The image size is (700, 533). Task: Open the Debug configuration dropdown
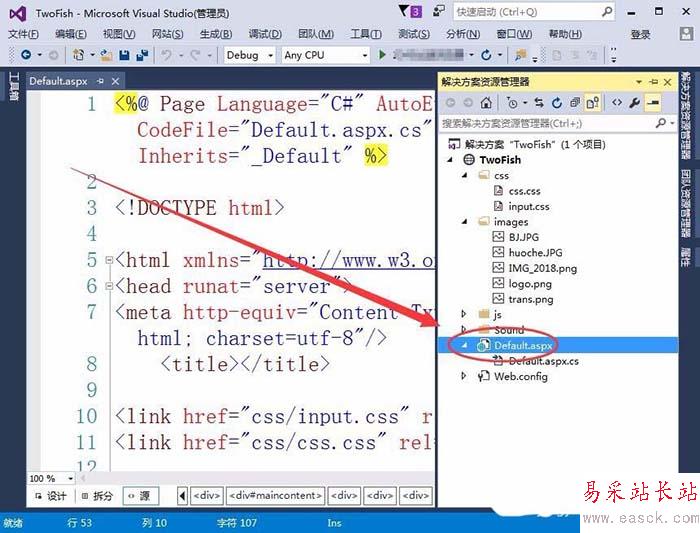[x=270, y=55]
